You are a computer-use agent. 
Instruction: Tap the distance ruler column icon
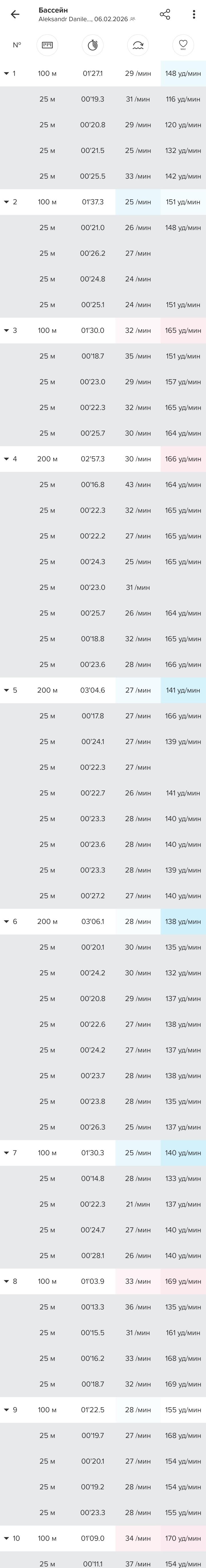click(47, 45)
